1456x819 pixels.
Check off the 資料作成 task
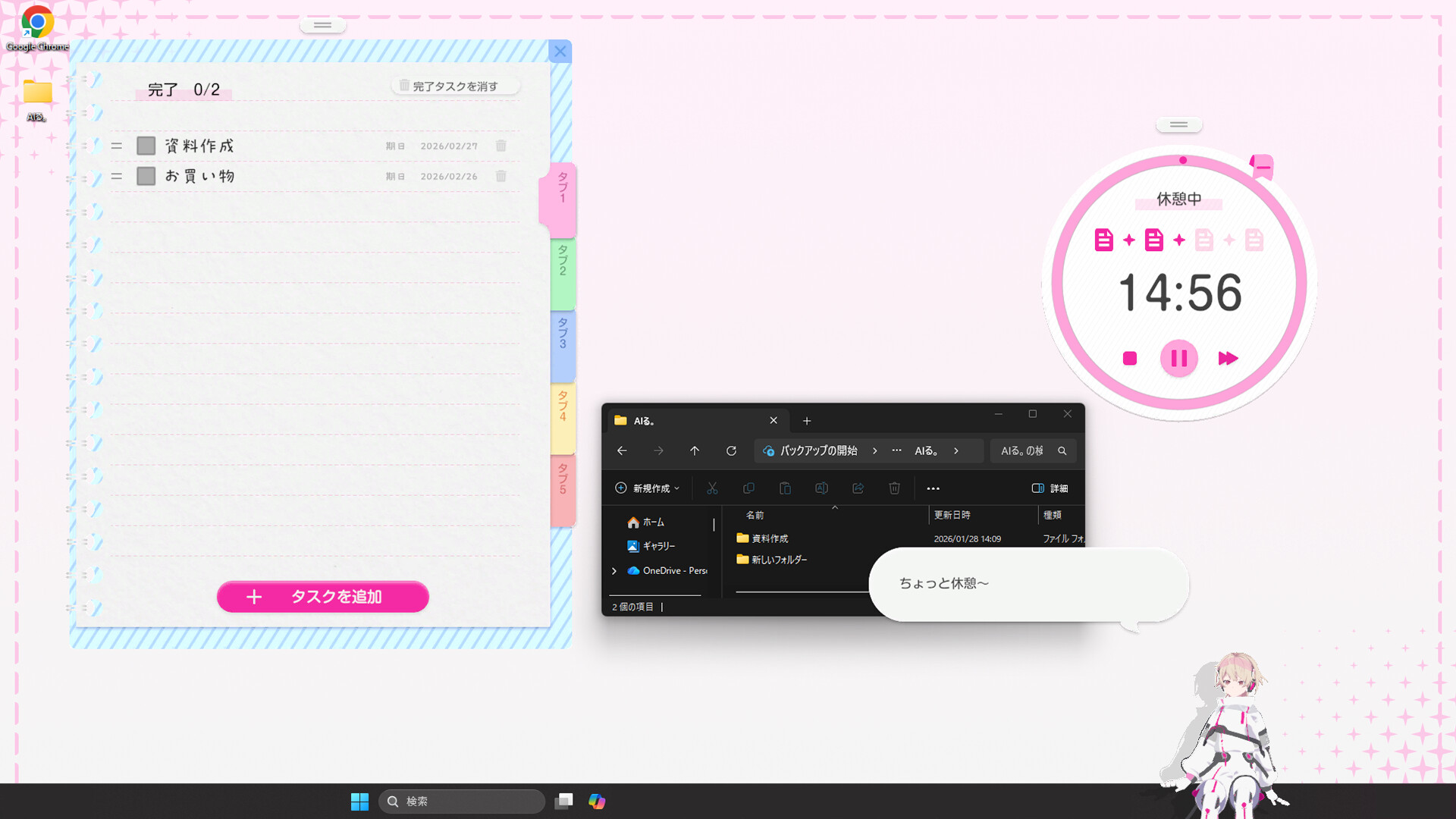[146, 145]
